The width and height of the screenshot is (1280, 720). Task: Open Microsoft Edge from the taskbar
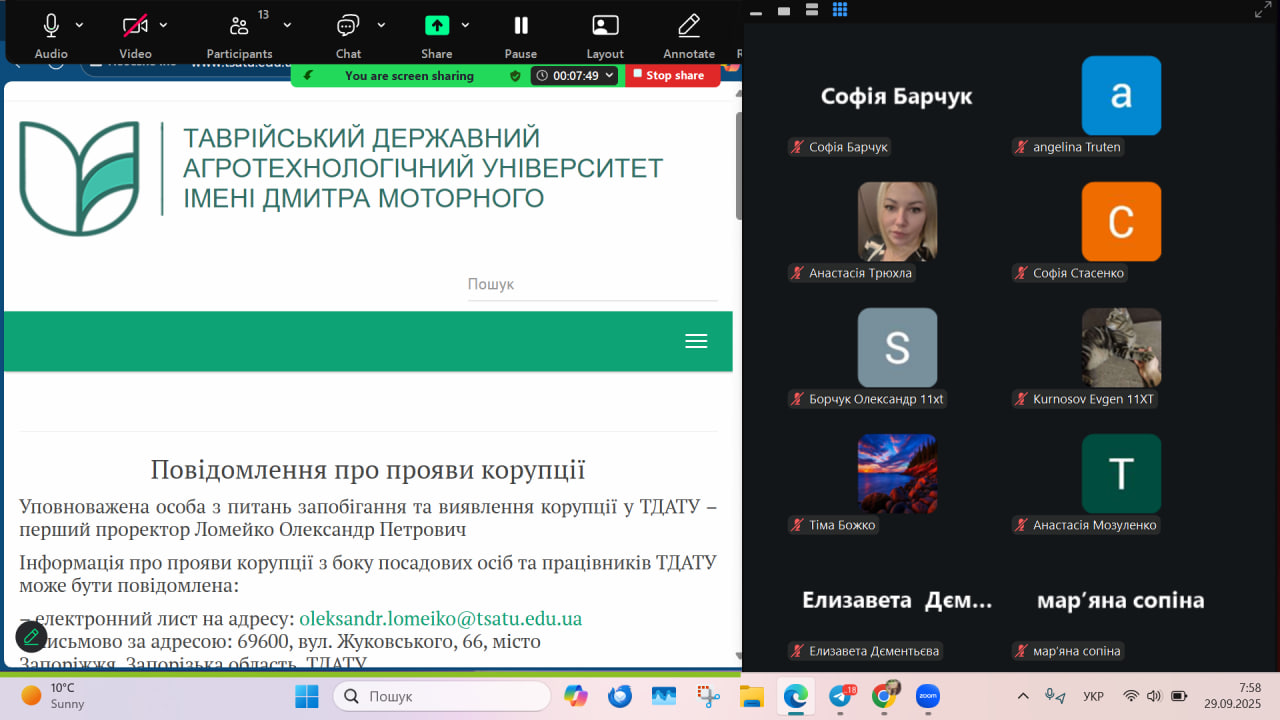(796, 696)
